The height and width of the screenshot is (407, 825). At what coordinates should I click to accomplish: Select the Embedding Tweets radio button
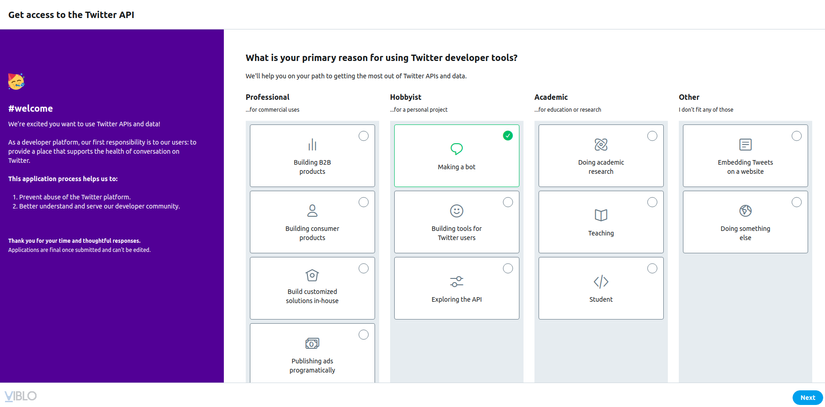click(797, 136)
